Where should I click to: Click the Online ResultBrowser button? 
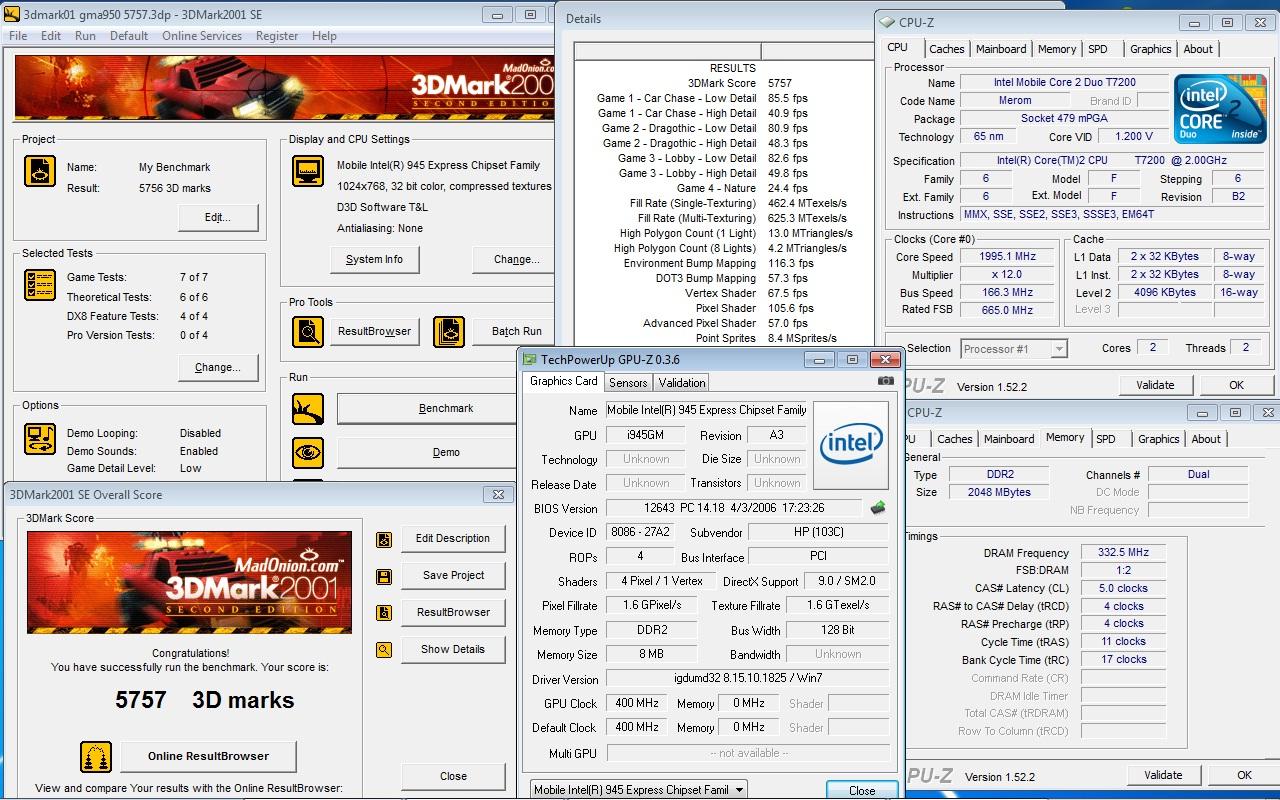coord(208,756)
